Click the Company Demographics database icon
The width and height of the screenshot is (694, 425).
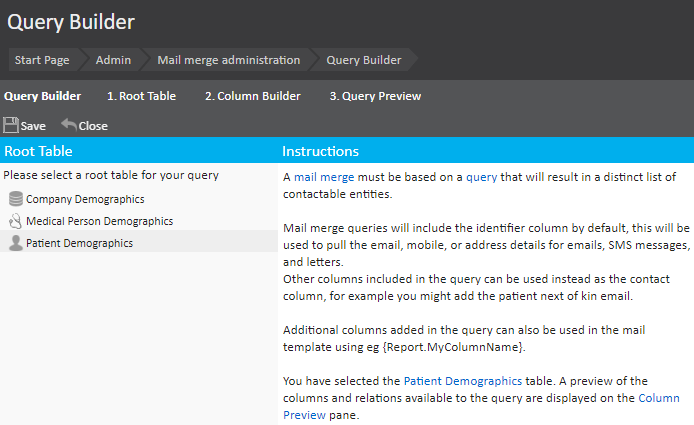click(x=15, y=199)
